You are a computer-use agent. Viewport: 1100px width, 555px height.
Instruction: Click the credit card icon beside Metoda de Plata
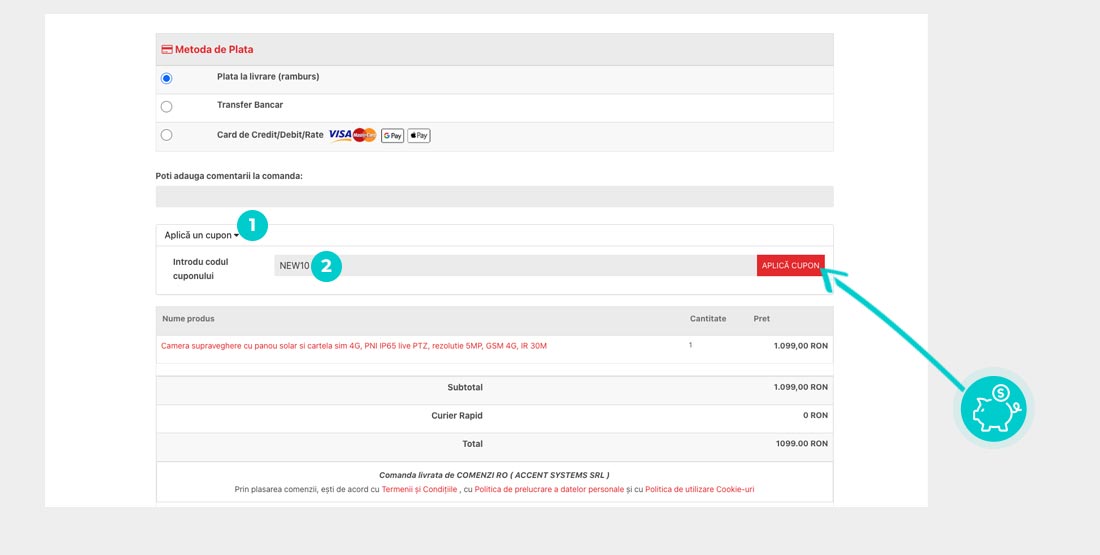(x=166, y=49)
